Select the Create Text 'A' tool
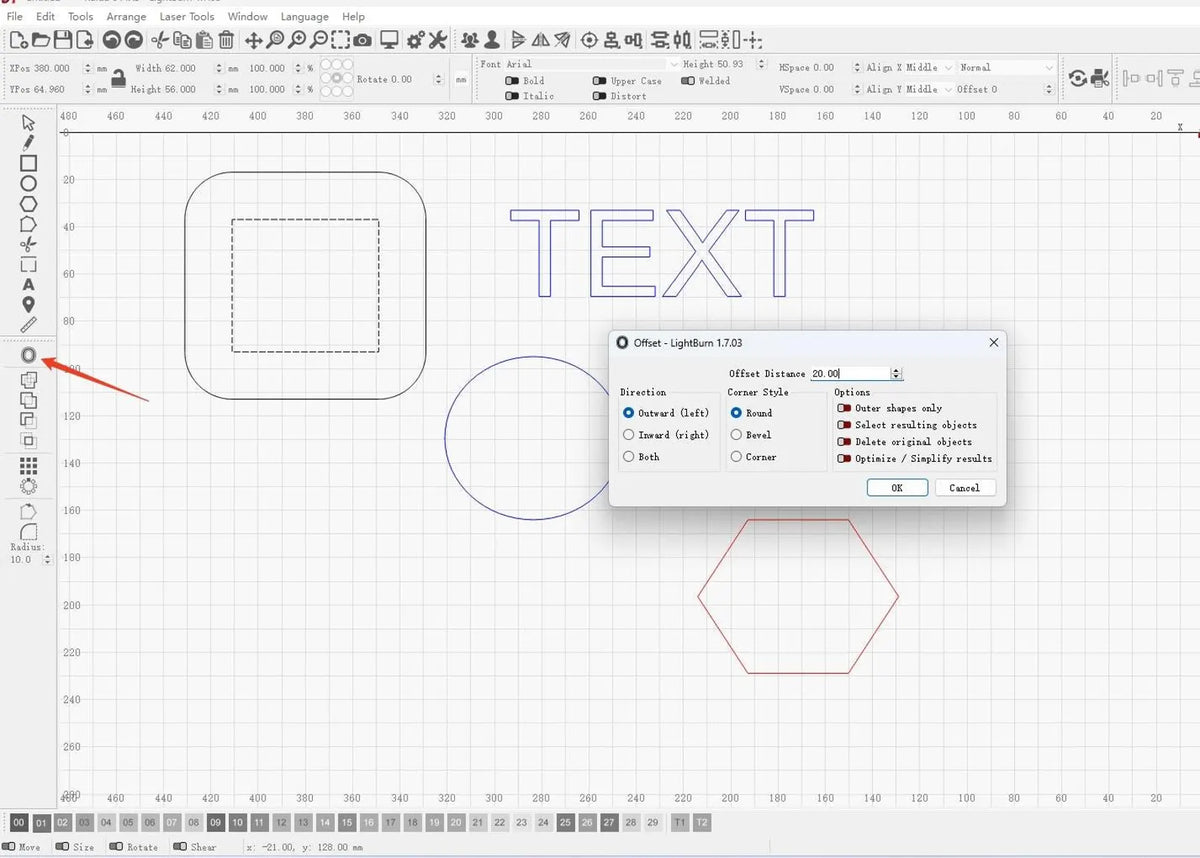This screenshot has height=858, width=1200. coord(28,285)
